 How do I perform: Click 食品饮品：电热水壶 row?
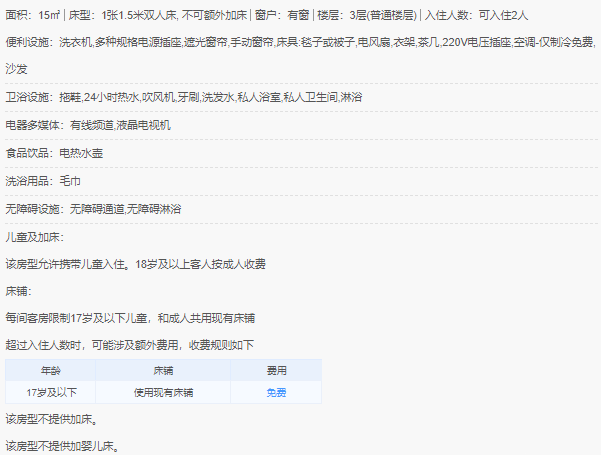[54, 153]
